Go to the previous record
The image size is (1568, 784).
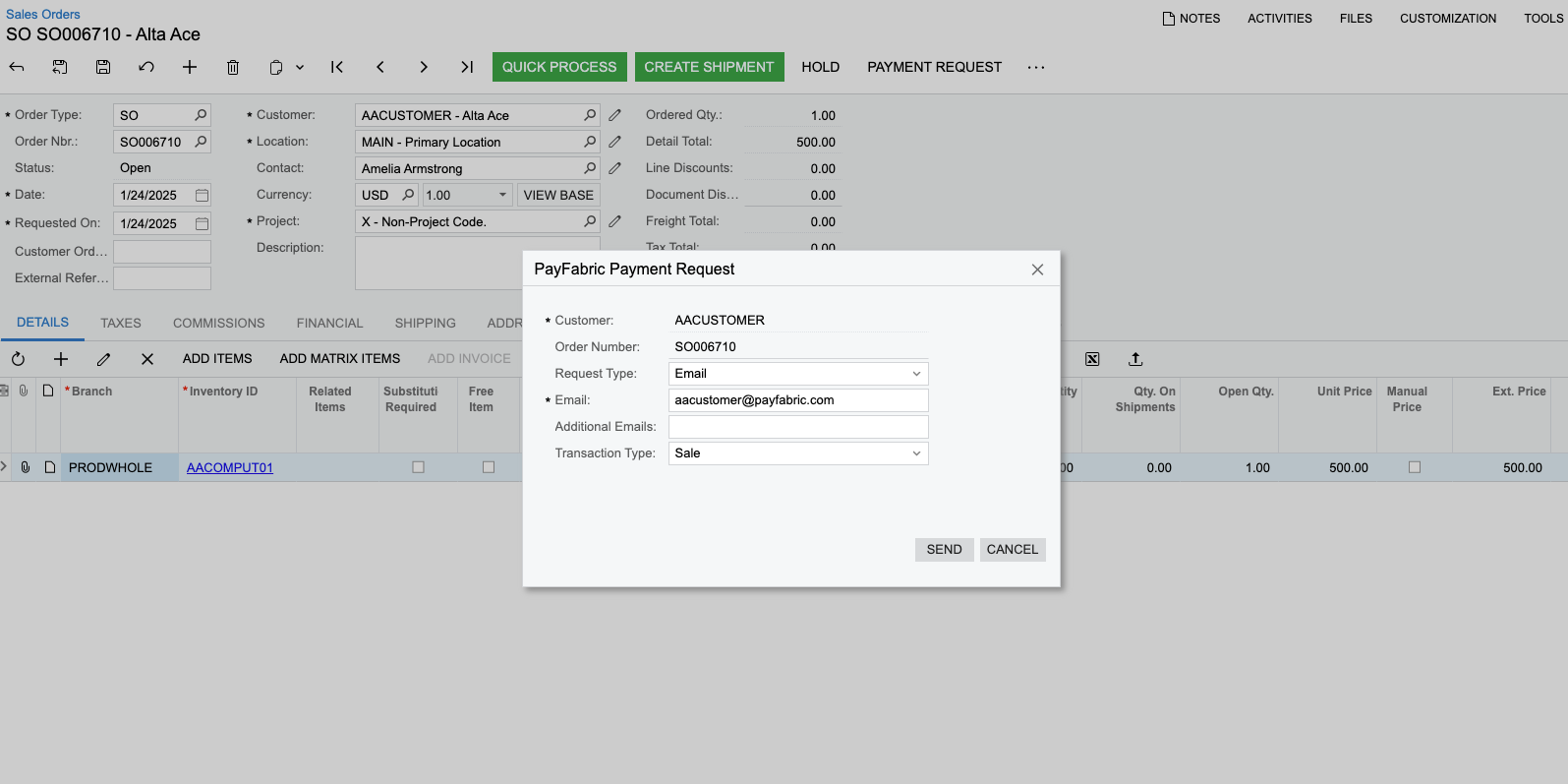pyautogui.click(x=380, y=67)
